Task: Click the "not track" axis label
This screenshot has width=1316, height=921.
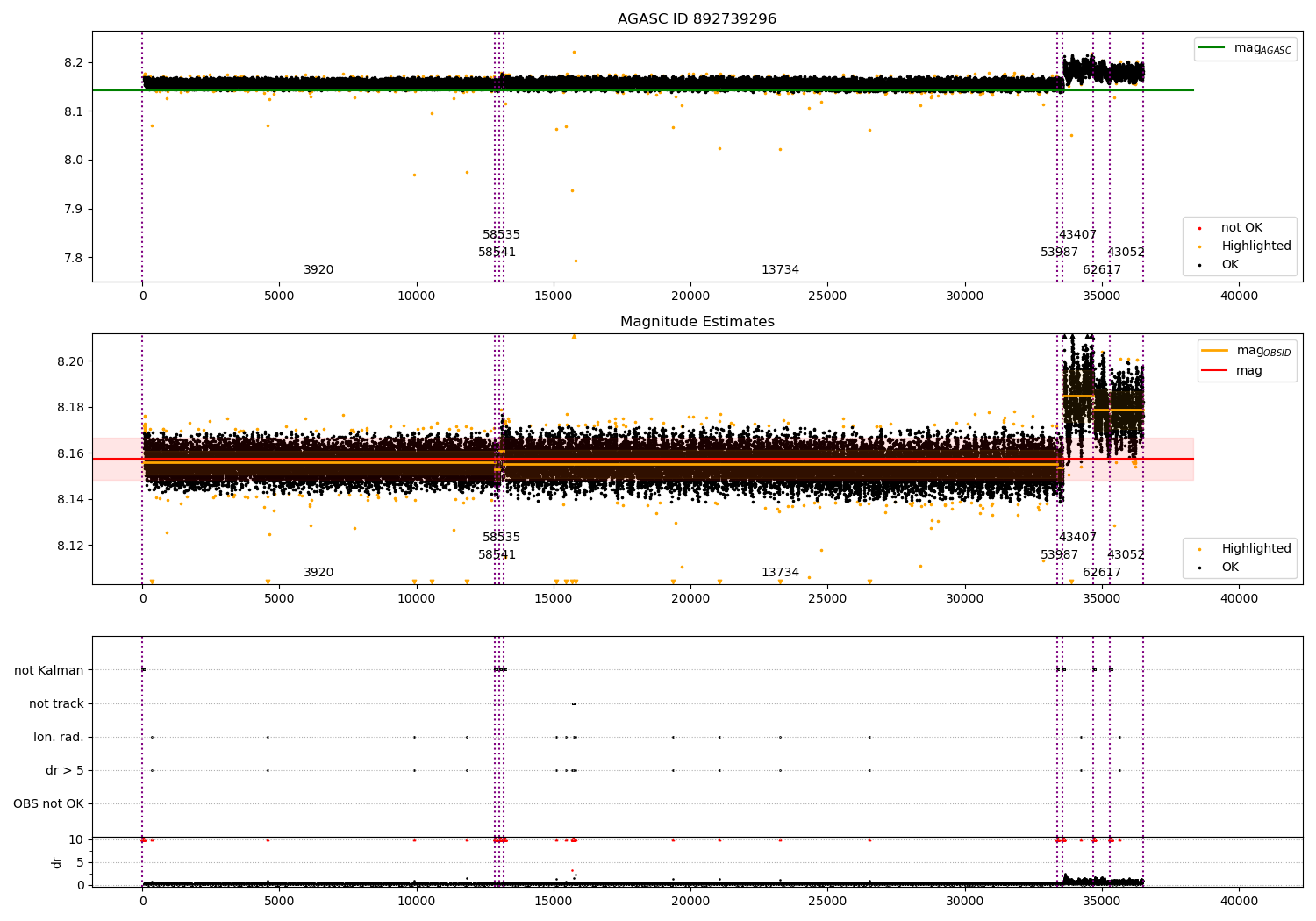Action: tap(56, 704)
